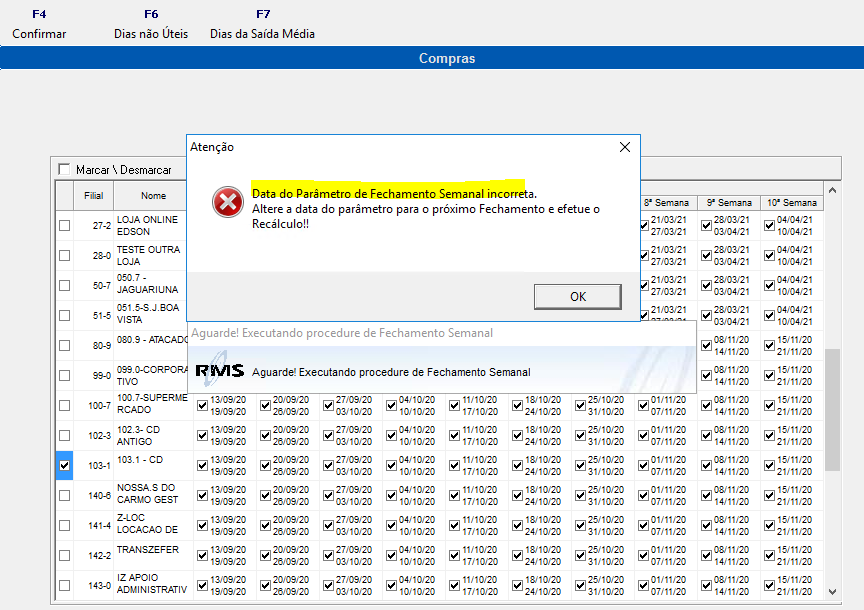Uncheck 10ª Semana 04/04/21 for filial 51-5
Viewport: 864px width, 610px height.
click(769, 315)
